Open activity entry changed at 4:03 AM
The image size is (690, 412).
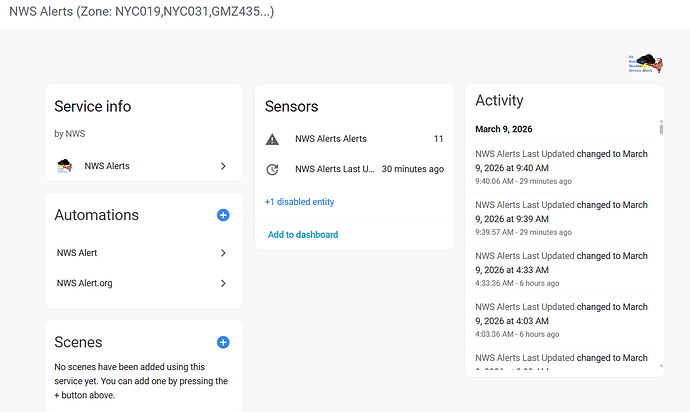562,320
